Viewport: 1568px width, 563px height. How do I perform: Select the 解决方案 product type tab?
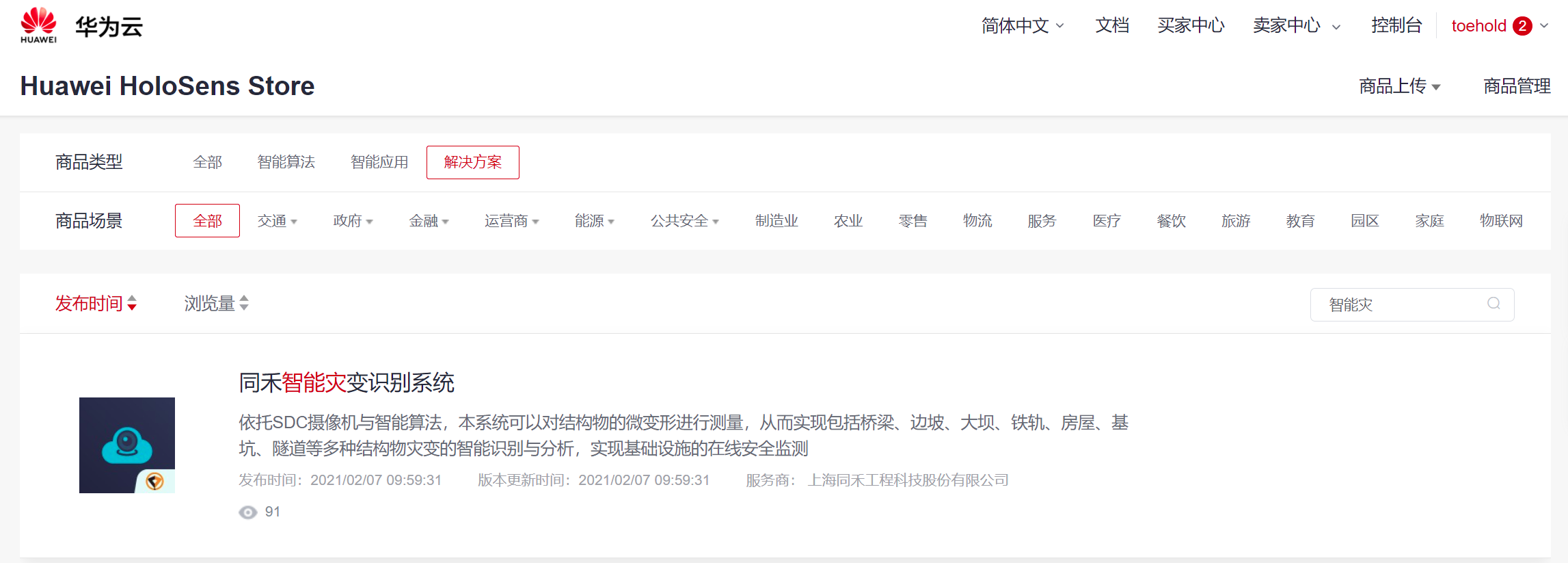[472, 162]
